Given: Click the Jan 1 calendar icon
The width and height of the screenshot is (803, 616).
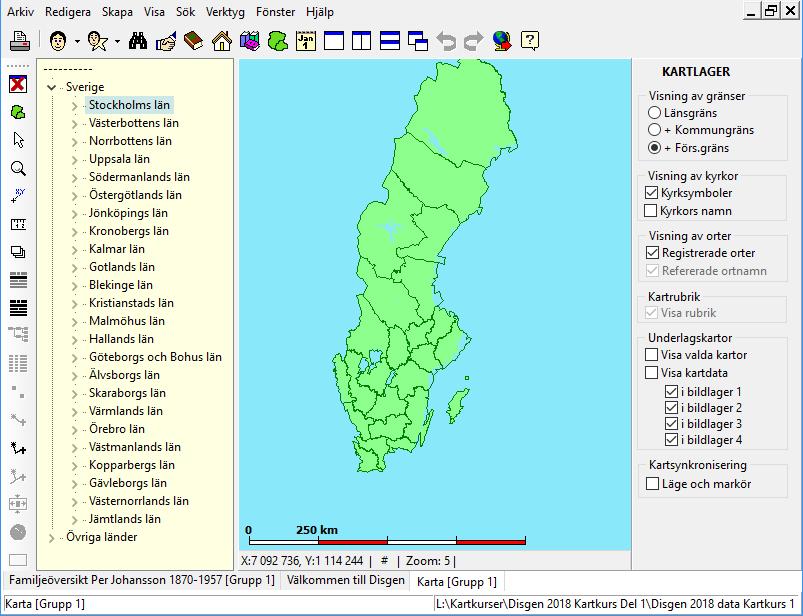Looking at the screenshot, I should [x=306, y=40].
